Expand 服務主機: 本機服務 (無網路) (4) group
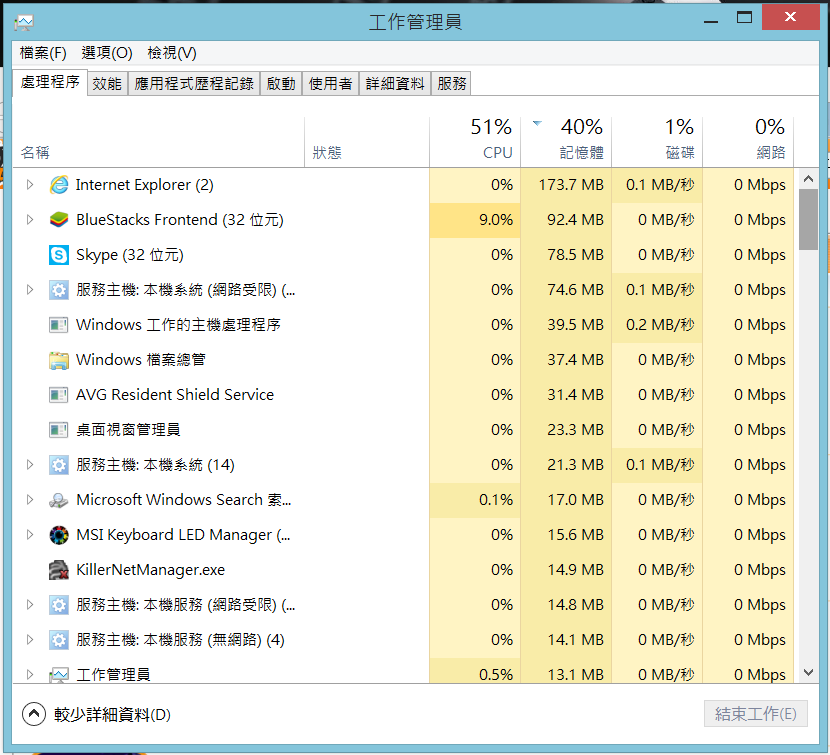Screen dimensions: 830x755 point(30,640)
